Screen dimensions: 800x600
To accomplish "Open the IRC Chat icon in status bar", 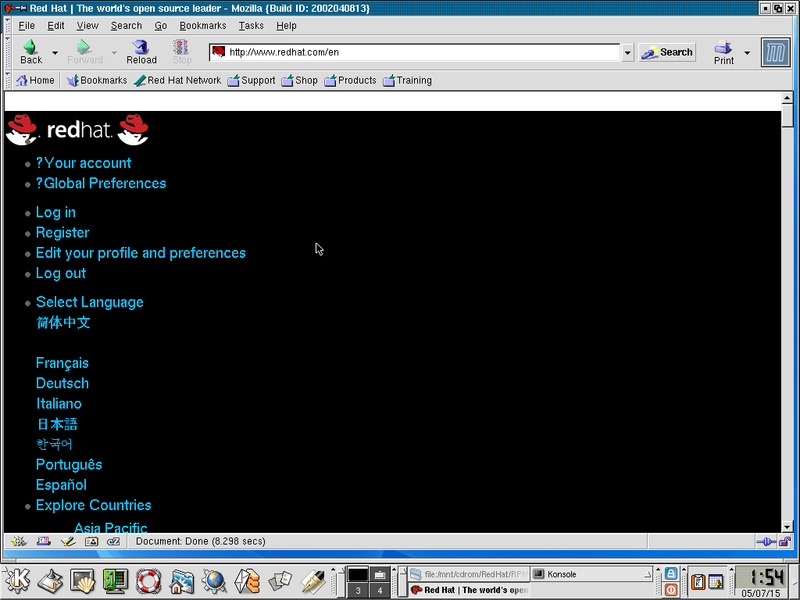I will 113,541.
